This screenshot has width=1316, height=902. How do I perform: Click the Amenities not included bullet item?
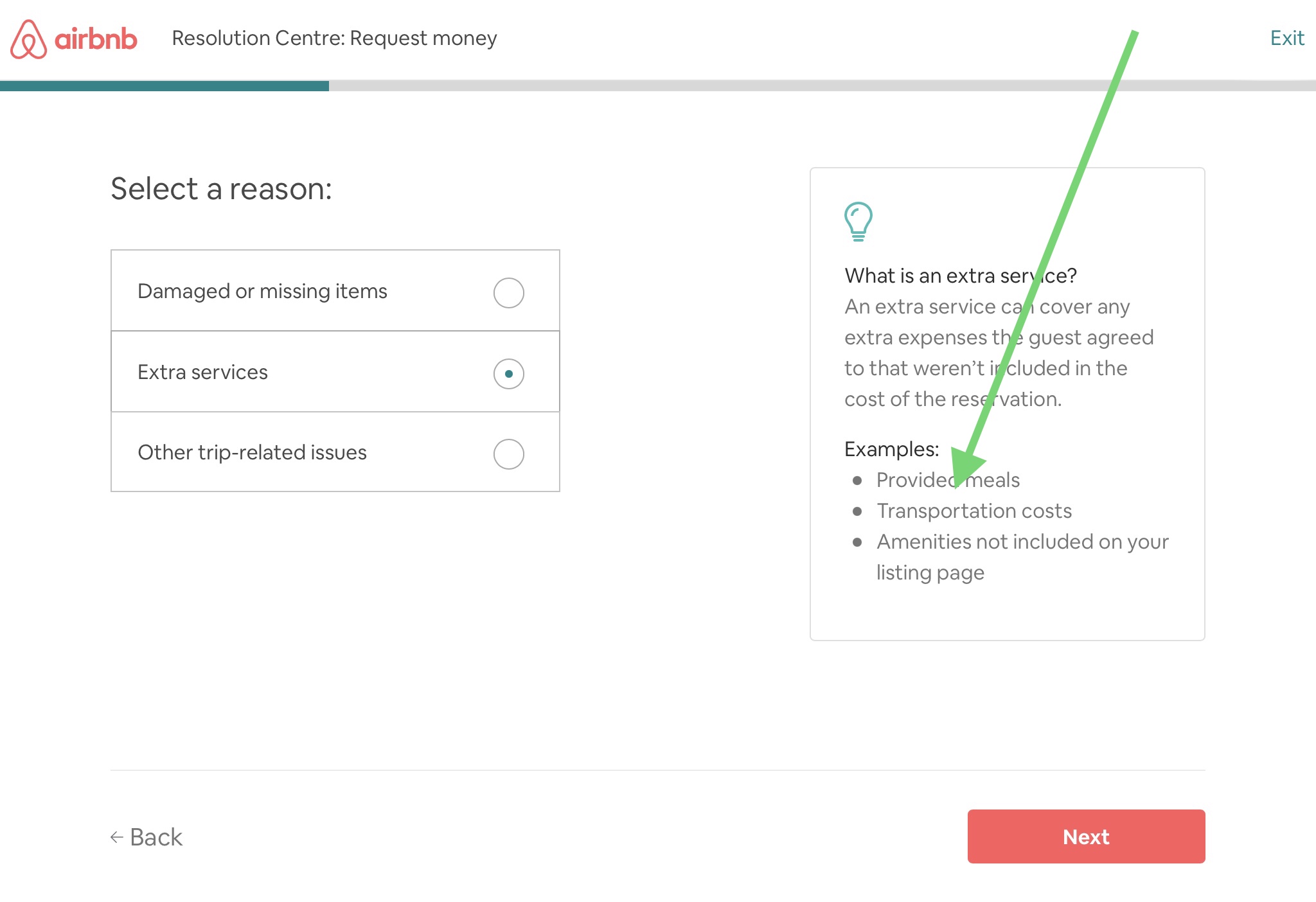click(x=1023, y=542)
